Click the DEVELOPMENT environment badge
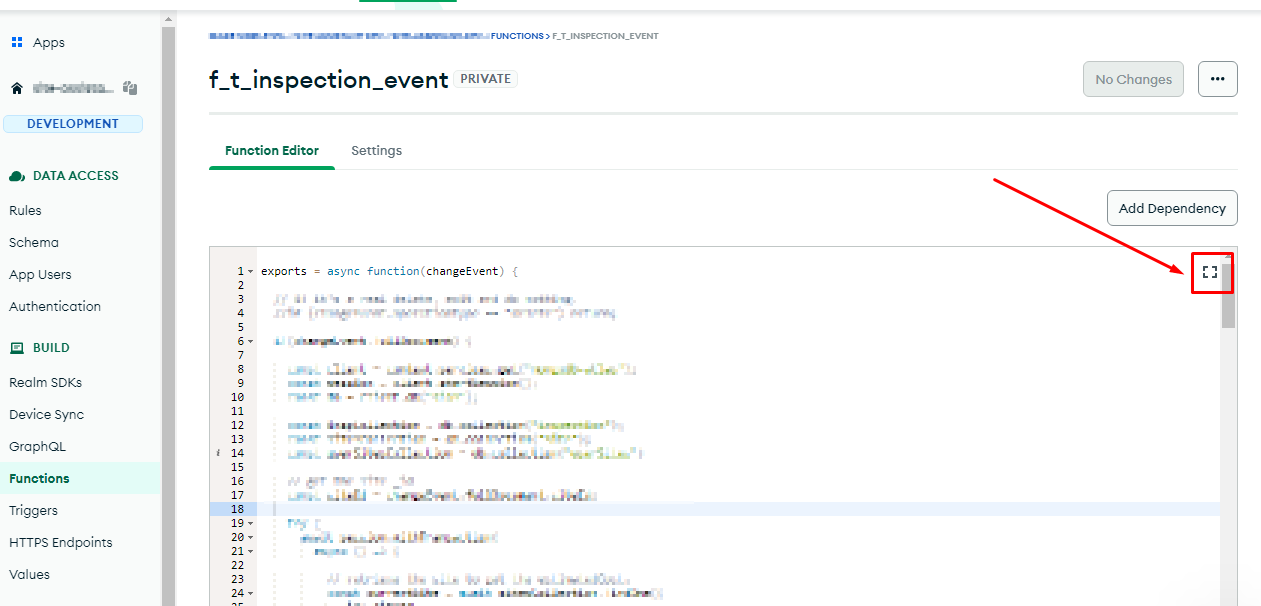The width and height of the screenshot is (1261, 606). [73, 124]
